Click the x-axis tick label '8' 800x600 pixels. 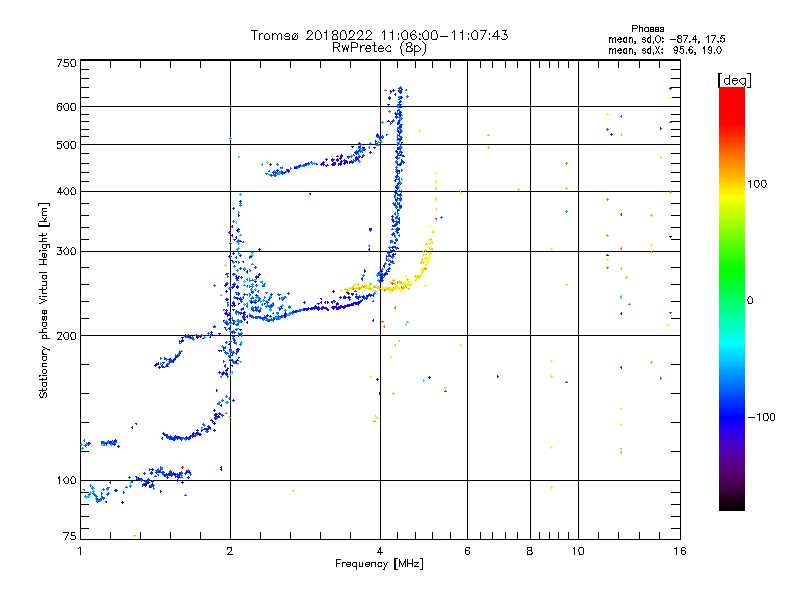click(530, 551)
